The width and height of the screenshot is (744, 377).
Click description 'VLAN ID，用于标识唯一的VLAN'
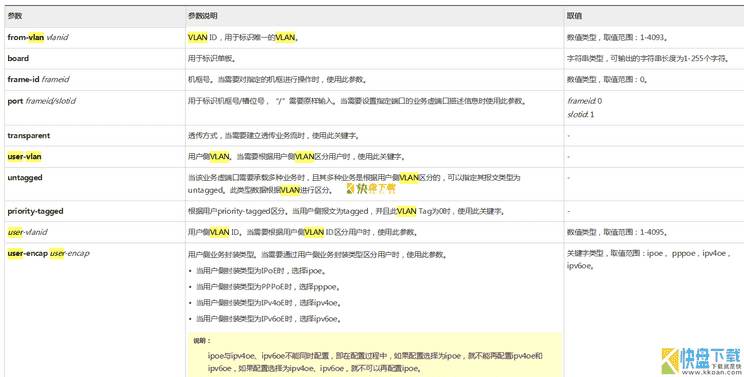point(243,37)
